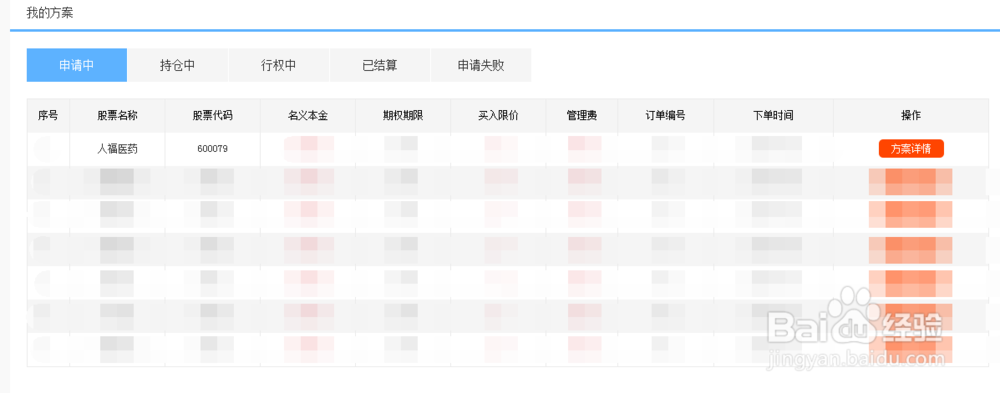View the 已结算 tab
The height and width of the screenshot is (393, 1000).
click(x=380, y=65)
